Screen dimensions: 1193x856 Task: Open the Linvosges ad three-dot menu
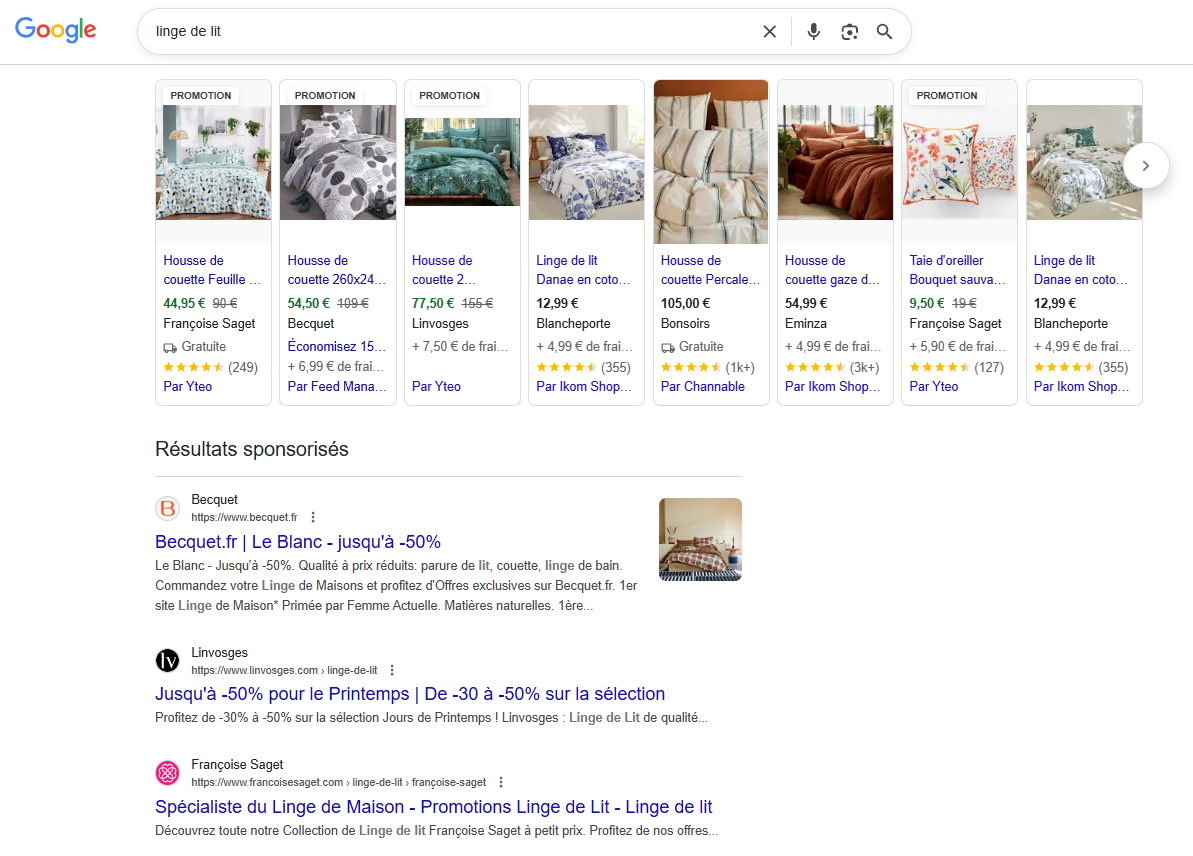click(392, 670)
